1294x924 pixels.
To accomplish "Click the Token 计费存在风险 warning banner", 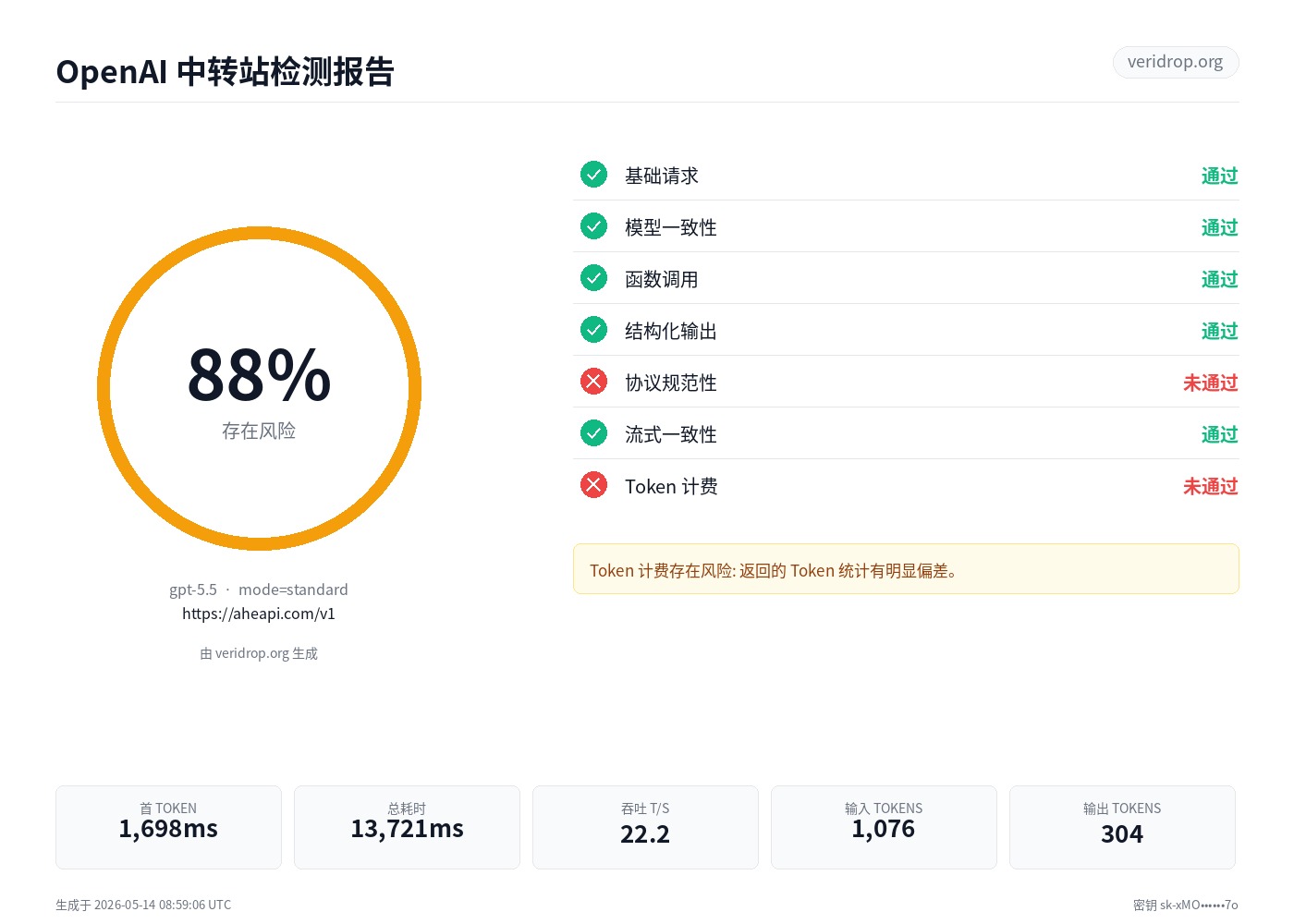I will click(906, 569).
